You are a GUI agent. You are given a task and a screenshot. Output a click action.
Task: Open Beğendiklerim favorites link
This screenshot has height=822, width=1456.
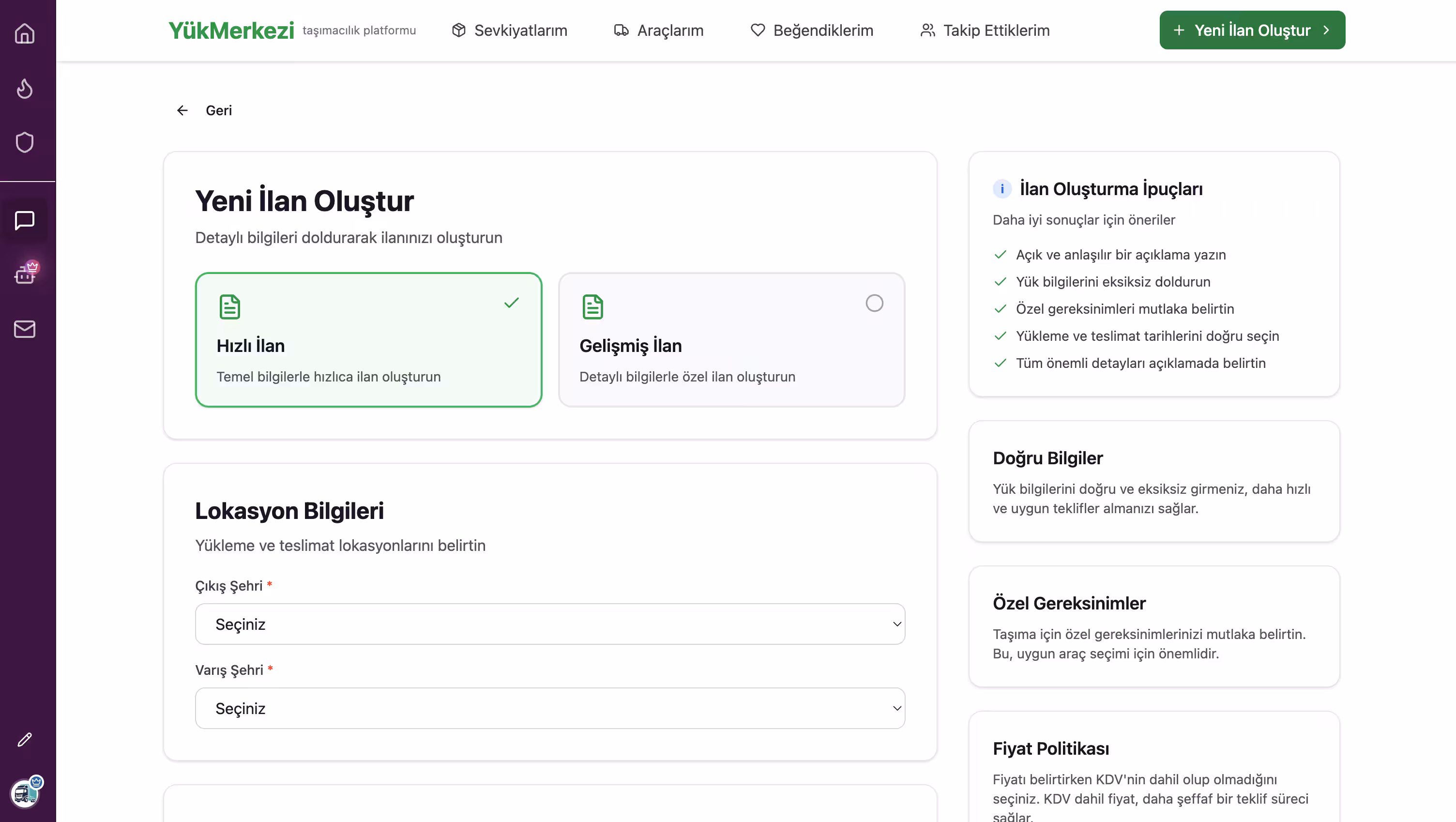(x=812, y=30)
